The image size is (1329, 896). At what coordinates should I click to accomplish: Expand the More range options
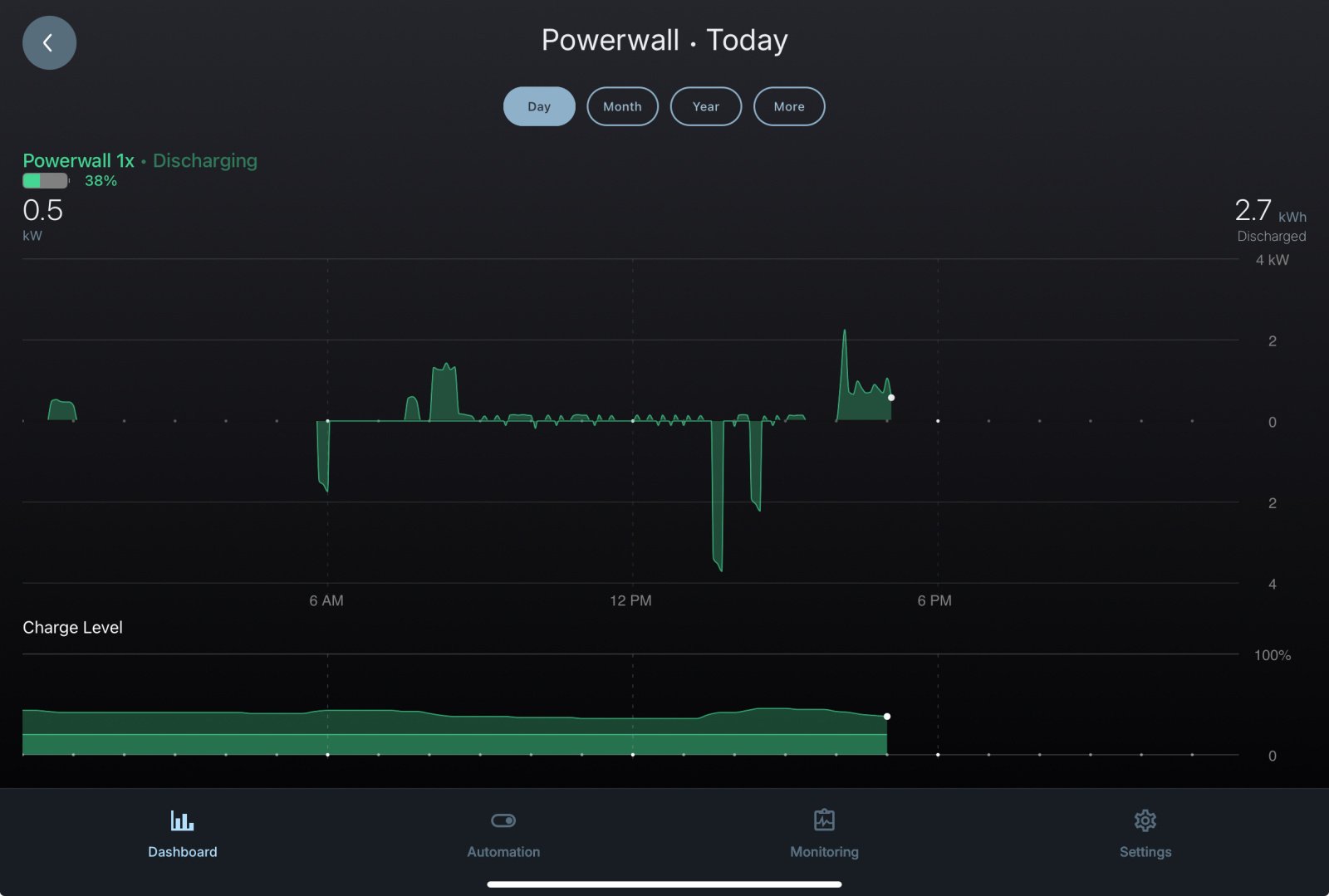(x=788, y=106)
